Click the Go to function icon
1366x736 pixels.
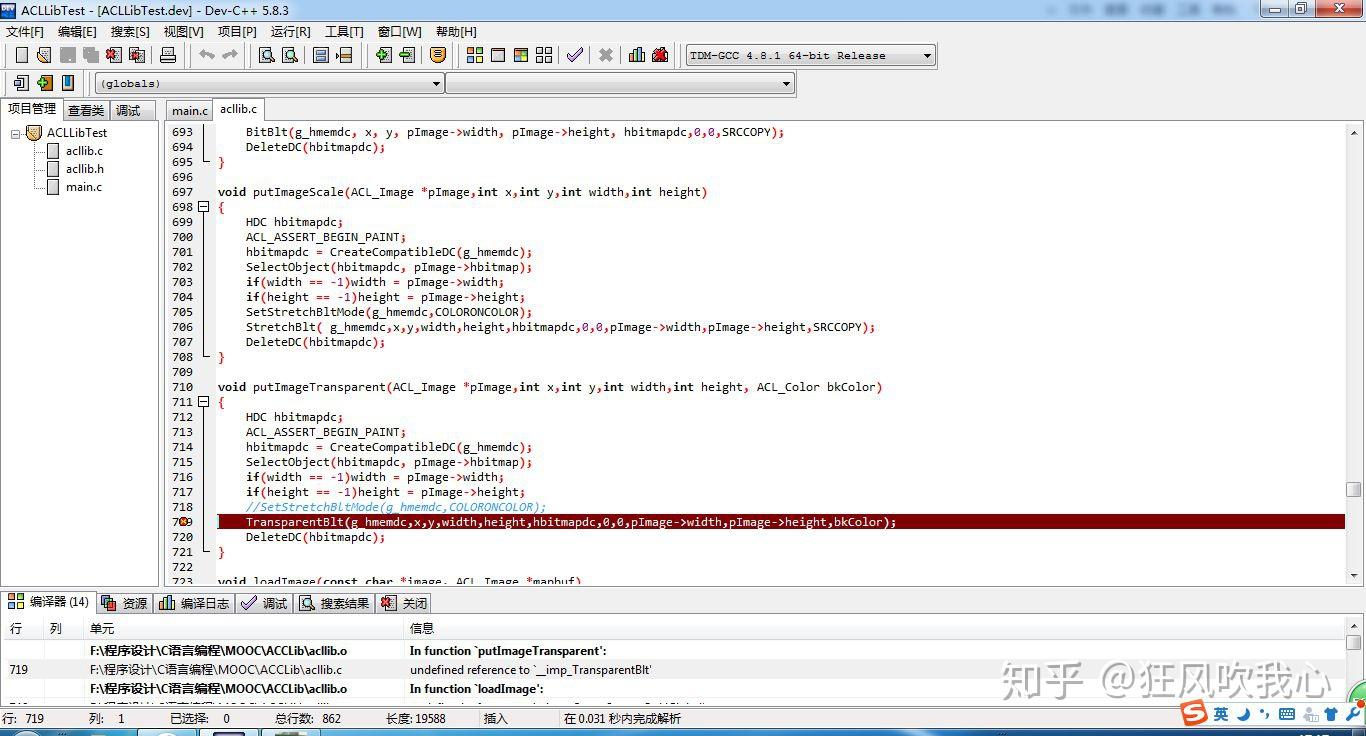pyautogui.click(x=321, y=55)
